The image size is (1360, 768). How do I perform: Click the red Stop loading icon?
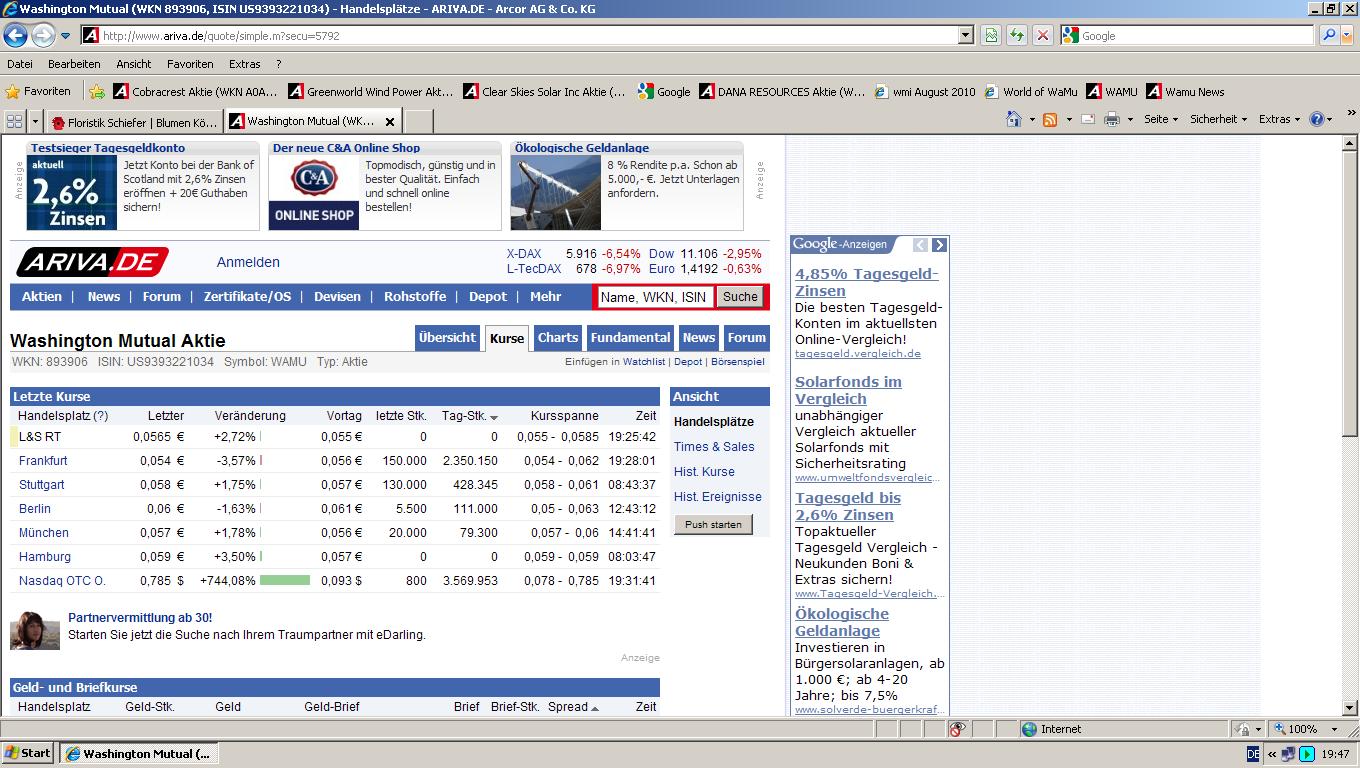(1042, 36)
